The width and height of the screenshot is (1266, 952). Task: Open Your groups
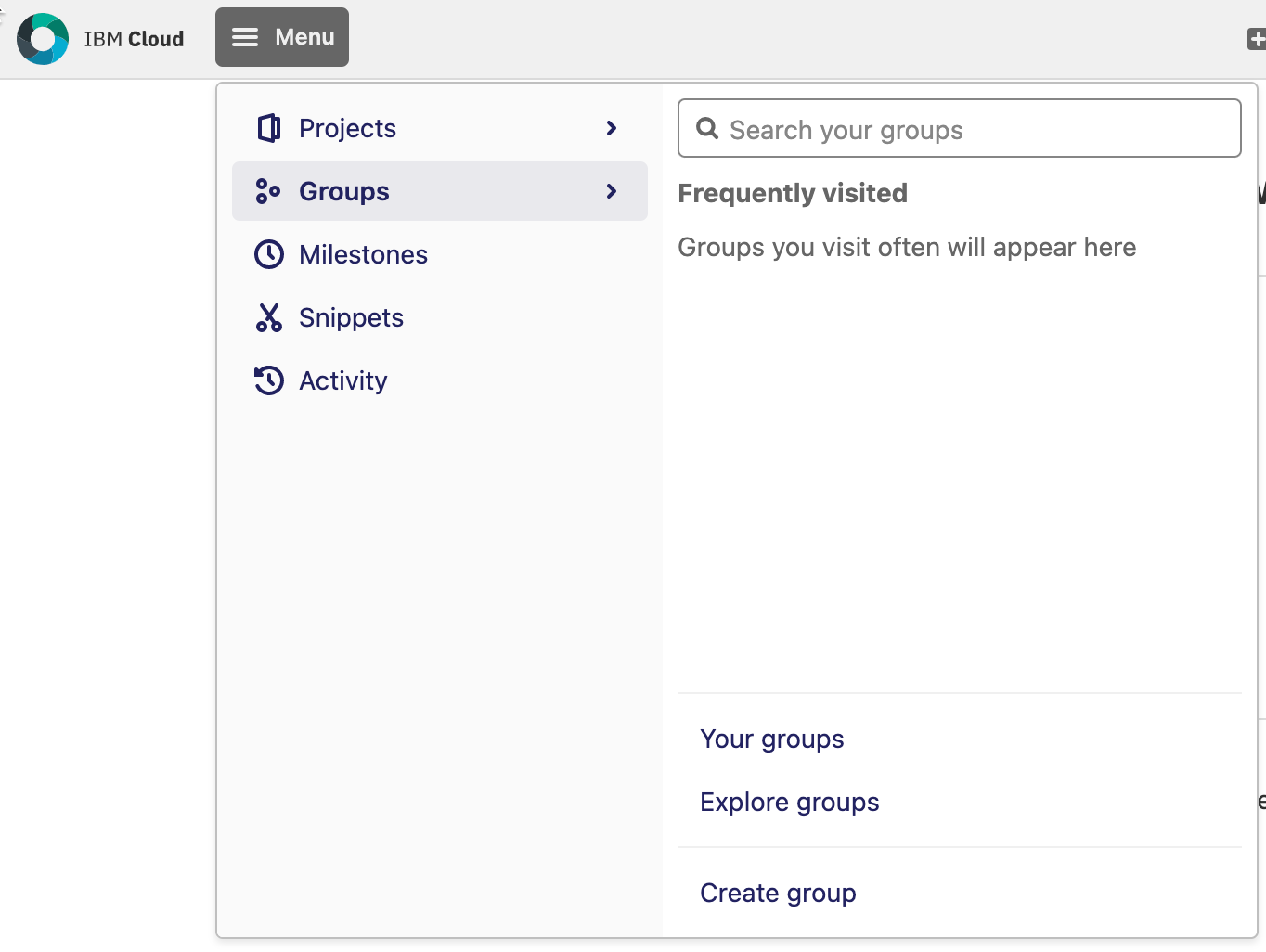click(x=772, y=739)
